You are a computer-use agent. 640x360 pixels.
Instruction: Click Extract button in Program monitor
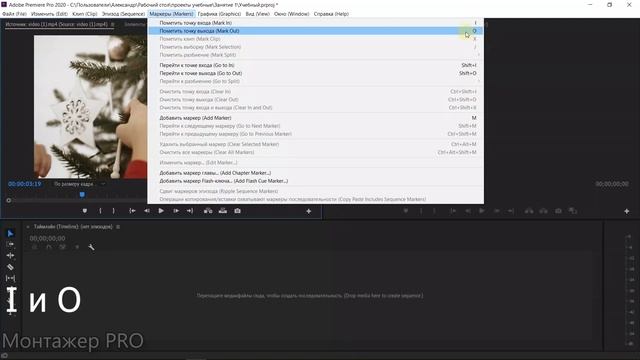(x=544, y=211)
